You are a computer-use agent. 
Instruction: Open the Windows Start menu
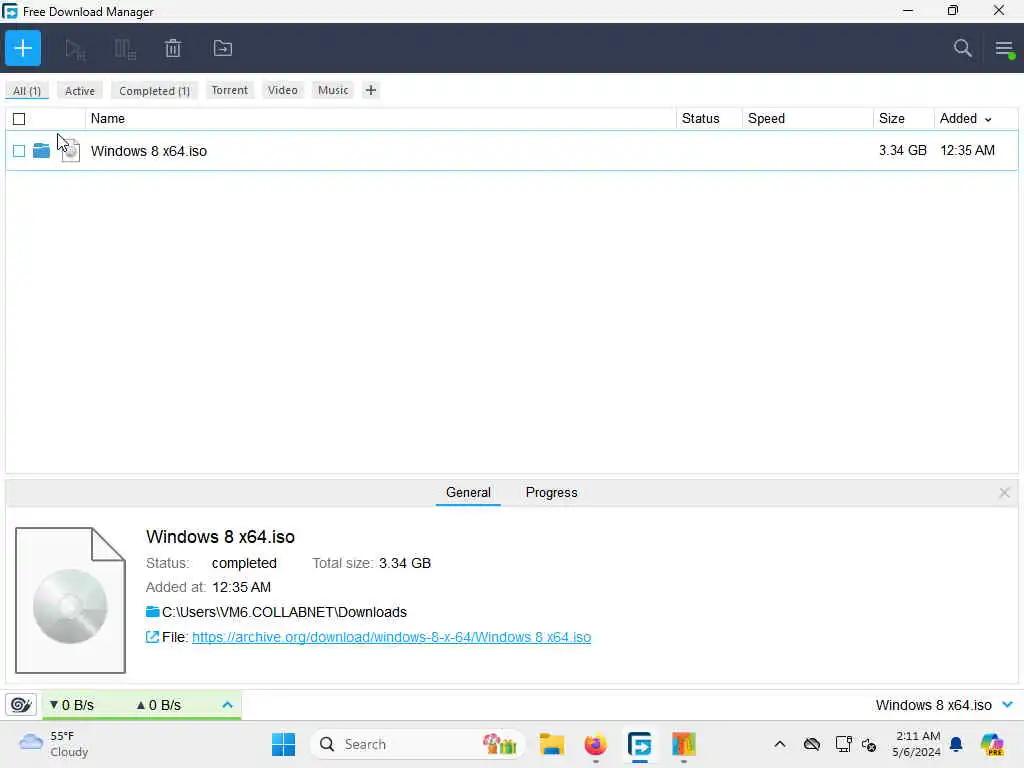[283, 744]
